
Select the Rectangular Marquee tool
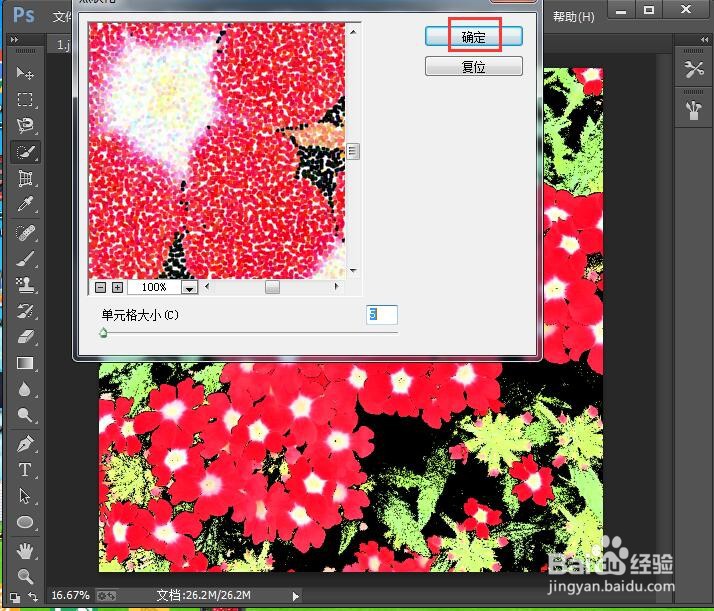[25, 99]
